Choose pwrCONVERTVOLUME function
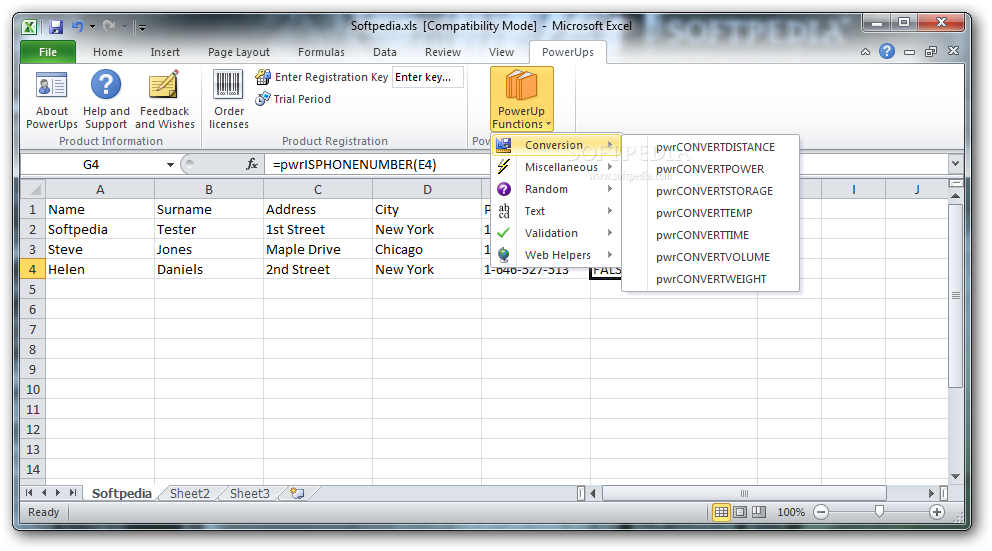 pos(713,257)
